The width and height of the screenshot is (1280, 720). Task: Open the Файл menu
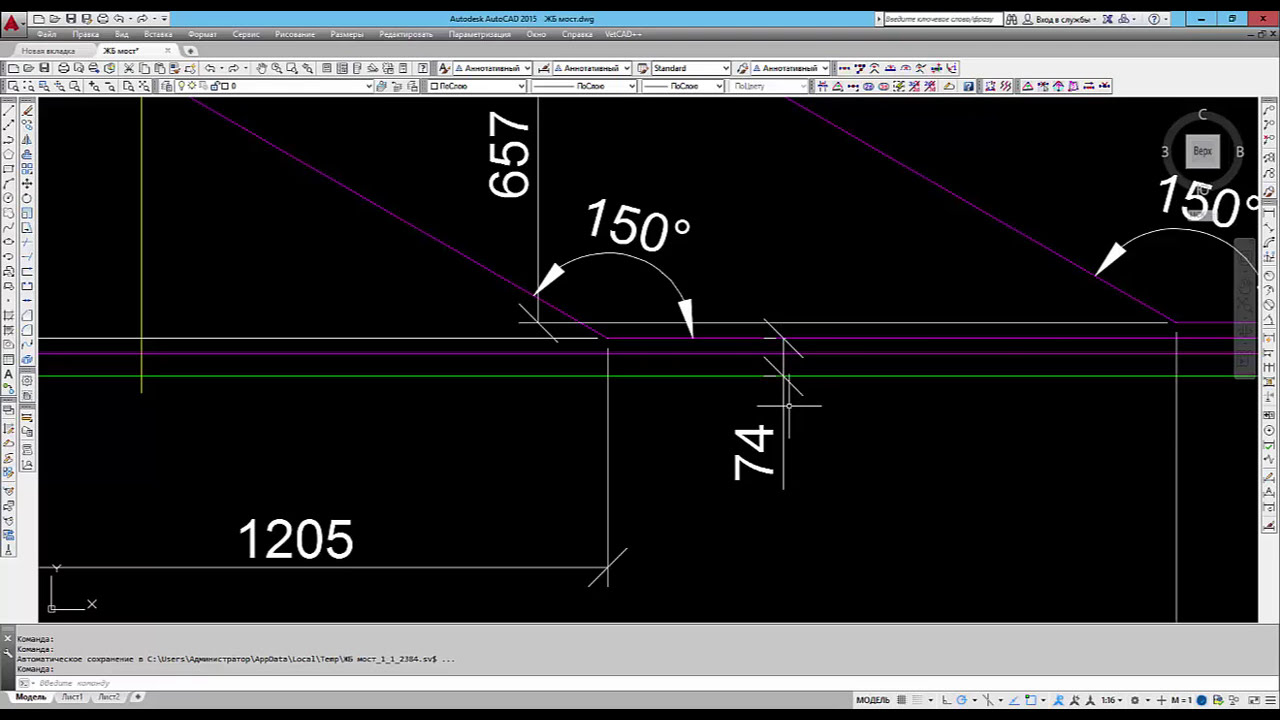(46, 34)
